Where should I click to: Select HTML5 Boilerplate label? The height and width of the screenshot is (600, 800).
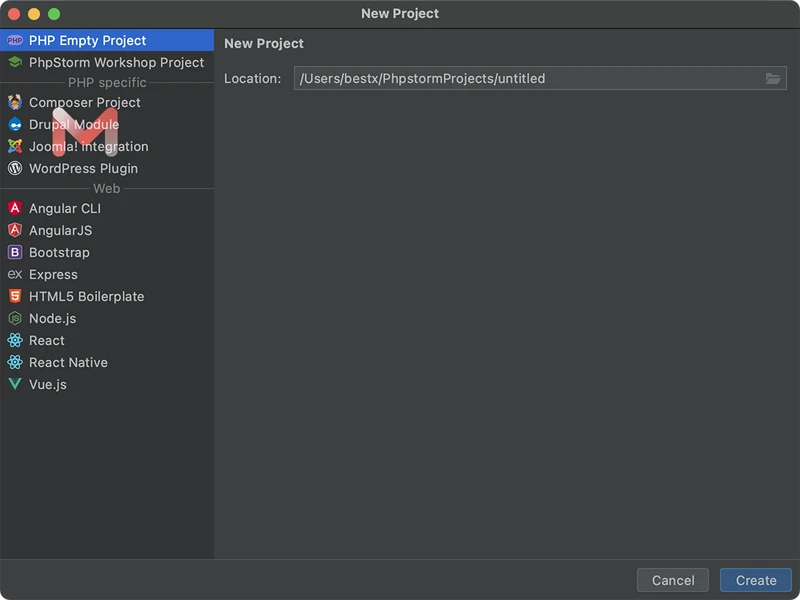[86, 296]
